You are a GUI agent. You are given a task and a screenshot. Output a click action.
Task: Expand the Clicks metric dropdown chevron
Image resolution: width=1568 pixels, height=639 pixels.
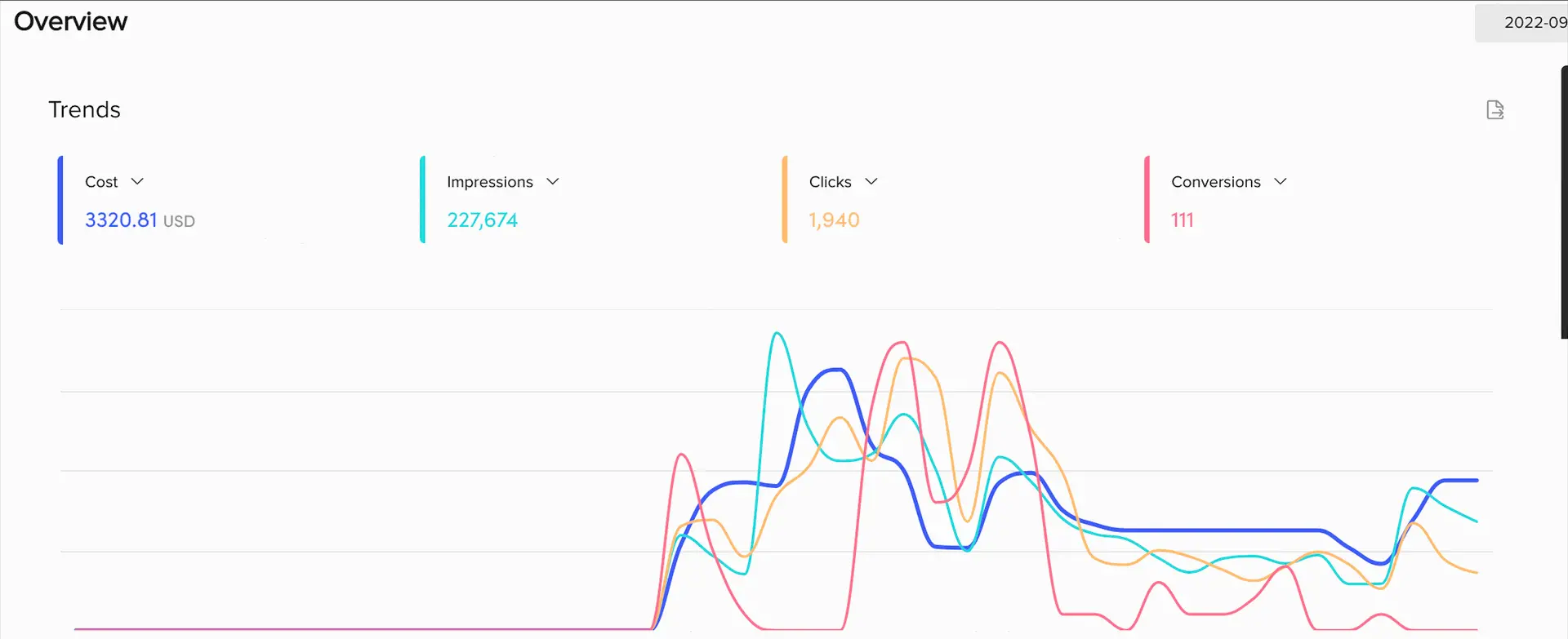point(871,181)
